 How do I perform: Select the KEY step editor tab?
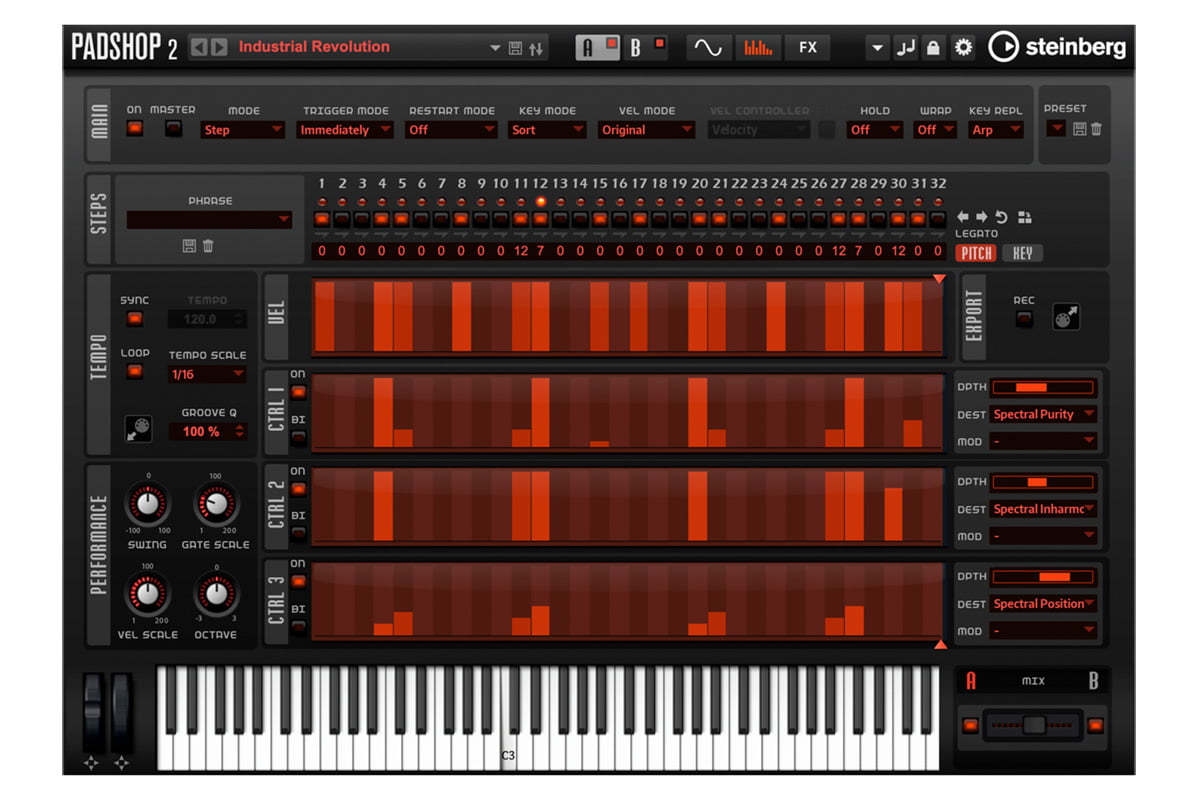[x=1022, y=253]
